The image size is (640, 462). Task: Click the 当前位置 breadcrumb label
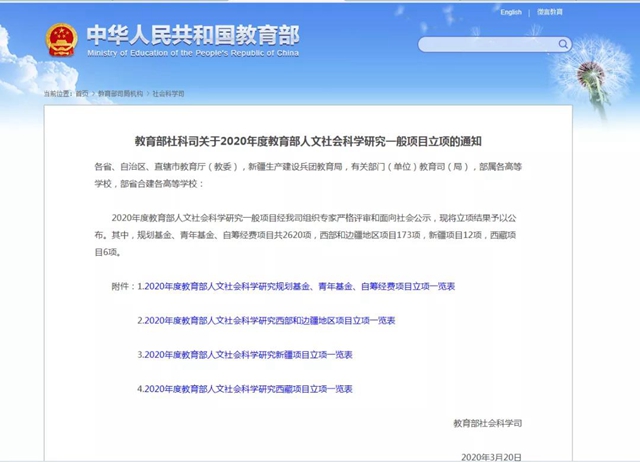pyautogui.click(x=59, y=93)
